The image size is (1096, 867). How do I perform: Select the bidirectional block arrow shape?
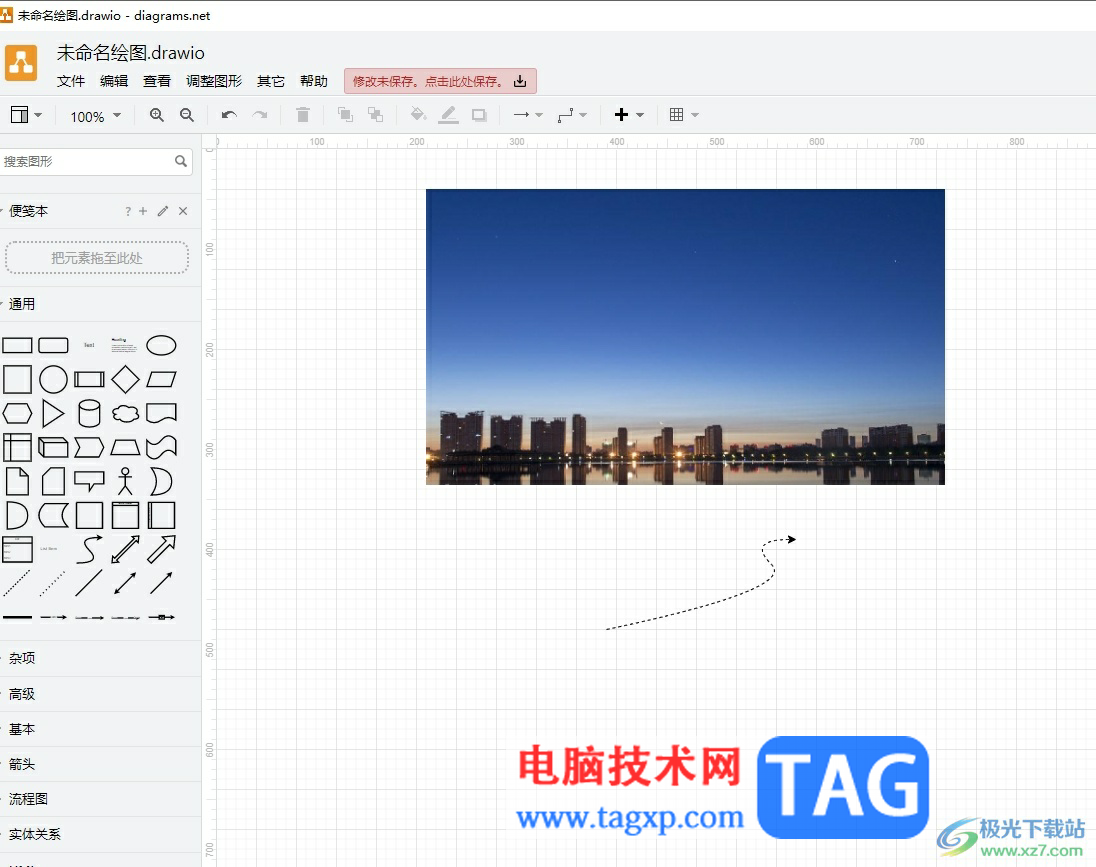point(125,549)
